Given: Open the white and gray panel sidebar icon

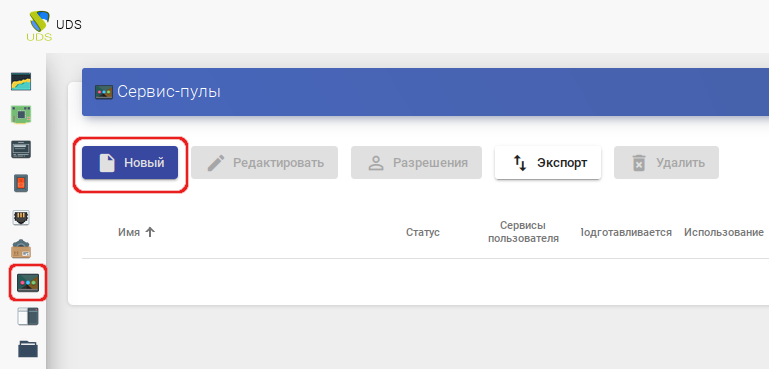Looking at the screenshot, I should (x=28, y=316).
